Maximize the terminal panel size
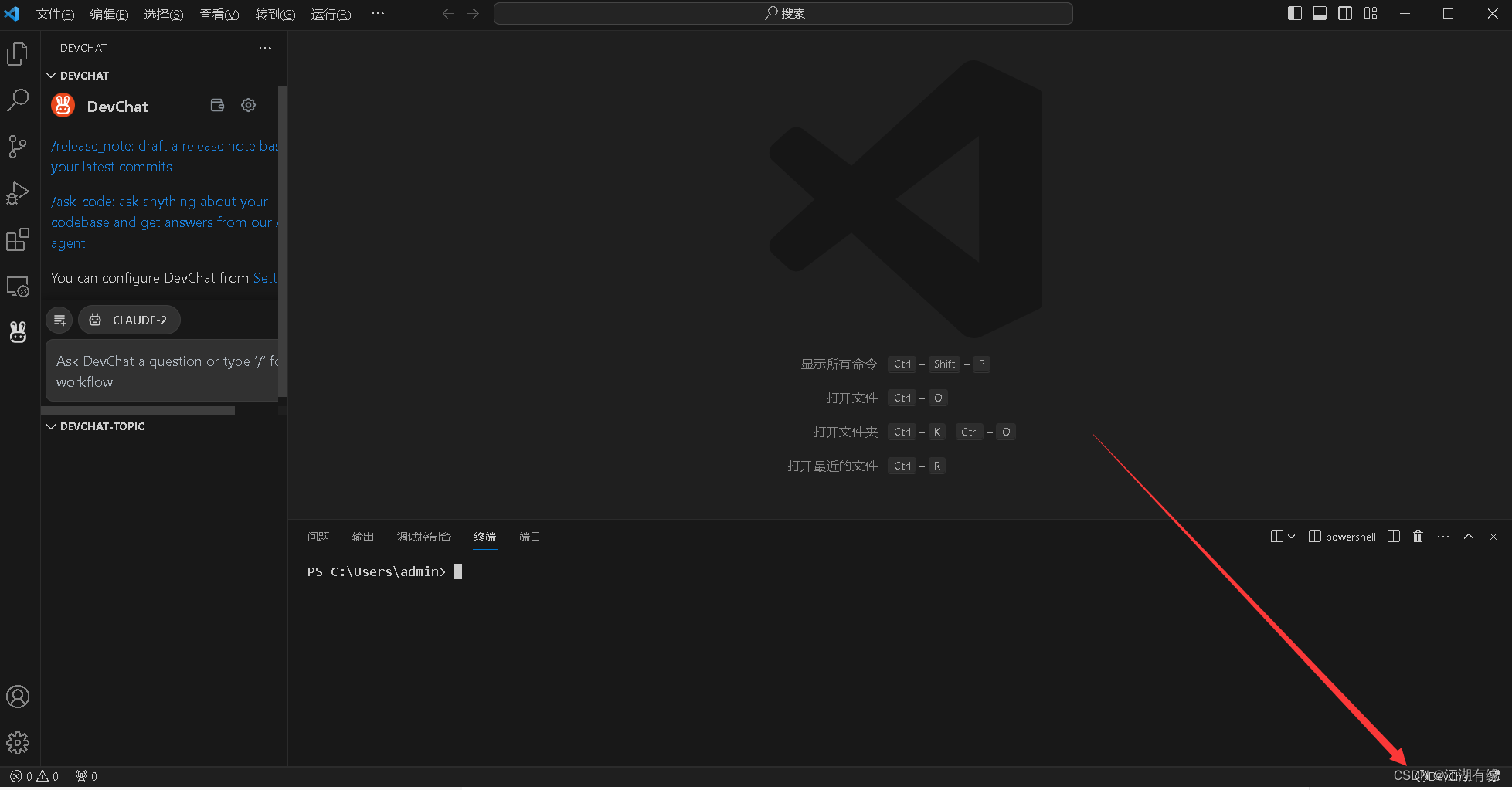The image size is (1512, 790). click(1469, 536)
